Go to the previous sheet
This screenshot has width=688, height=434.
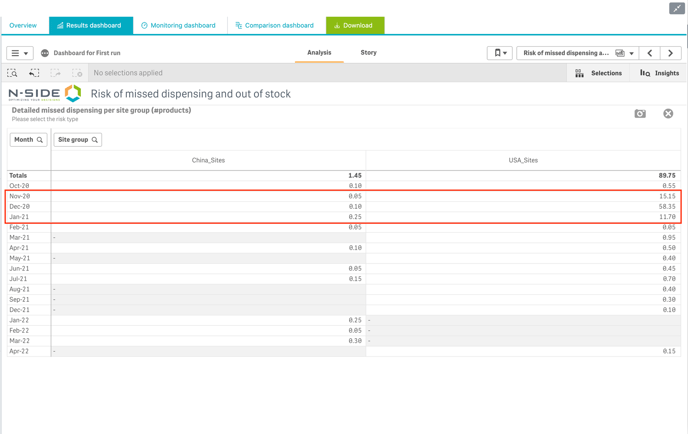point(650,53)
